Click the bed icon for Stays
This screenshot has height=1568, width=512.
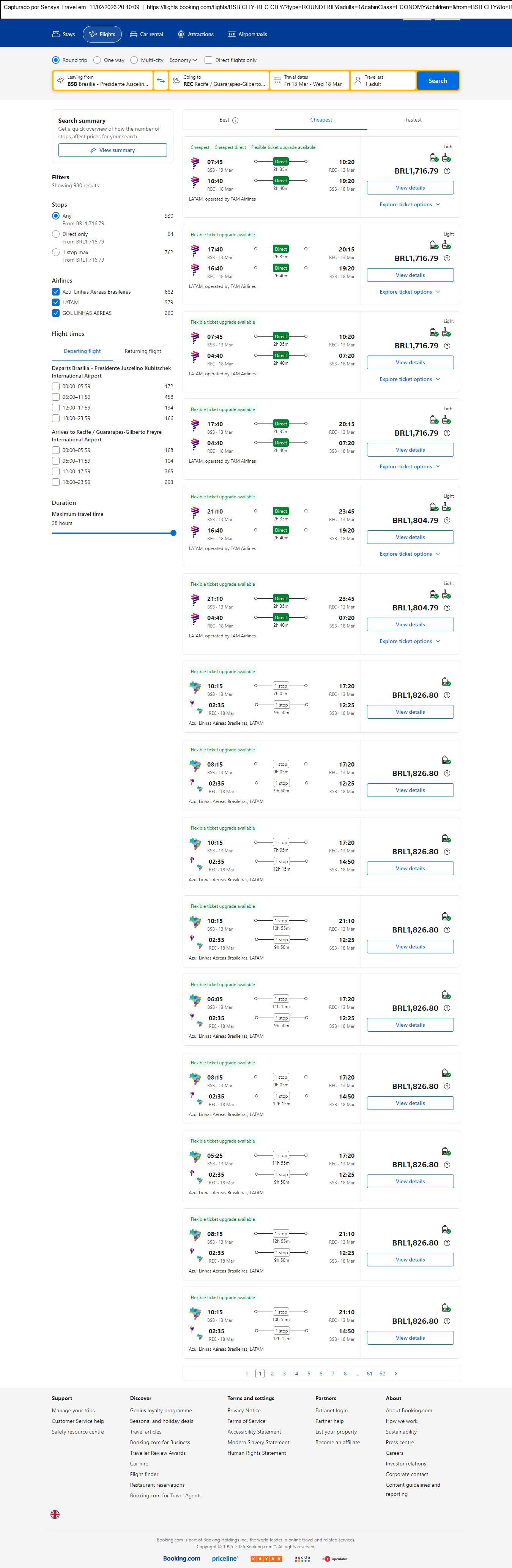[56, 35]
